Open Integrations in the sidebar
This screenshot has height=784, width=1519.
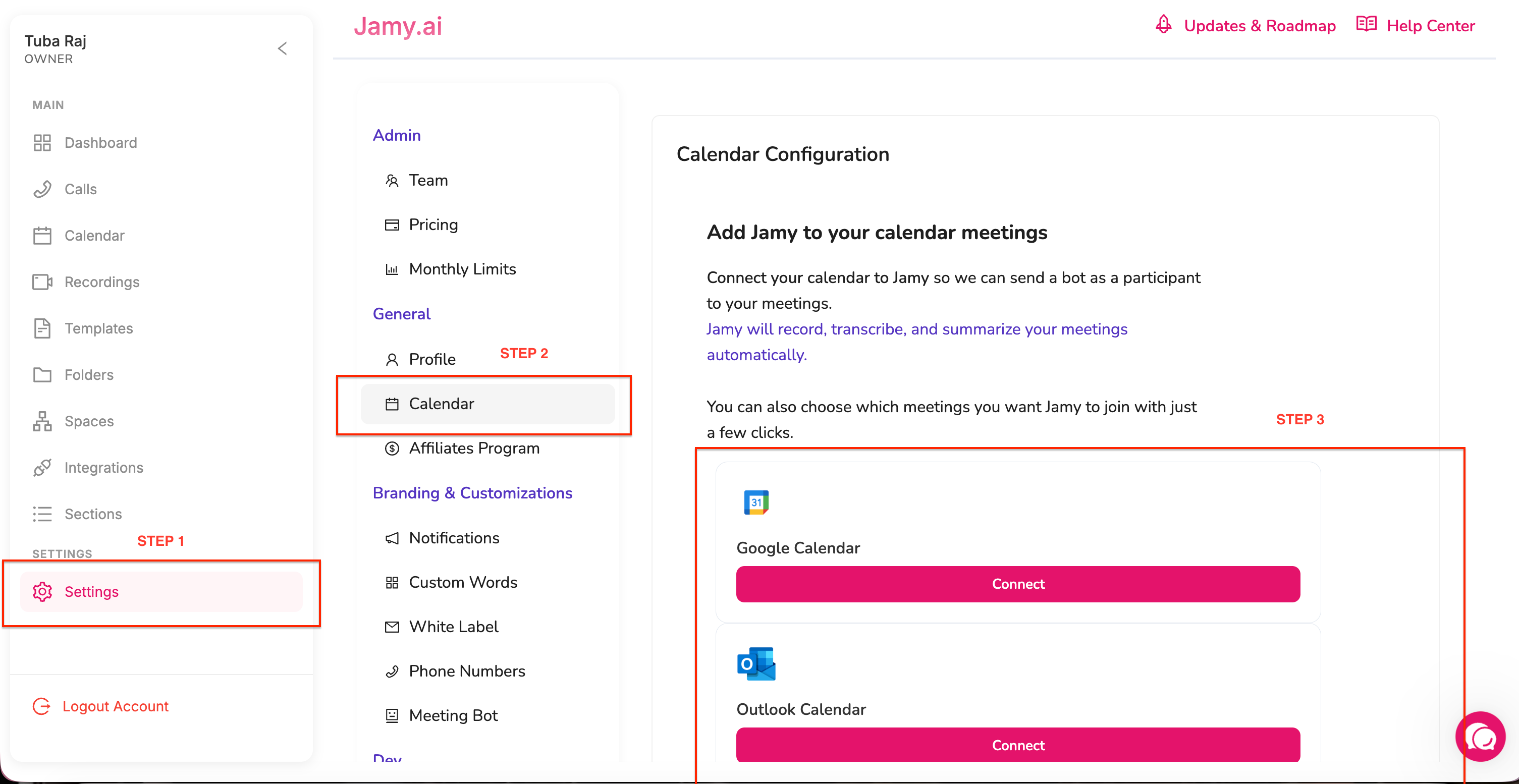click(x=104, y=468)
